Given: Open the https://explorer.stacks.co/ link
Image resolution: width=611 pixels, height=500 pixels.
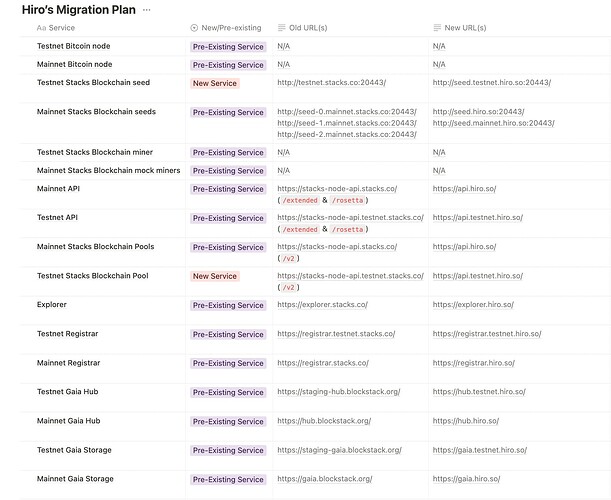Looking at the screenshot, I should [x=322, y=305].
